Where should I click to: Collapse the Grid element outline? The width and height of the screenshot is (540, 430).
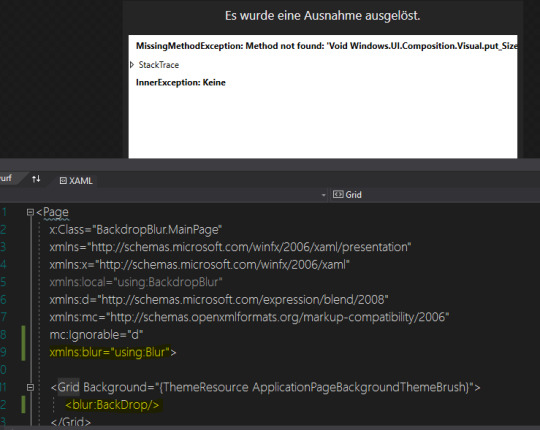pos(30,387)
